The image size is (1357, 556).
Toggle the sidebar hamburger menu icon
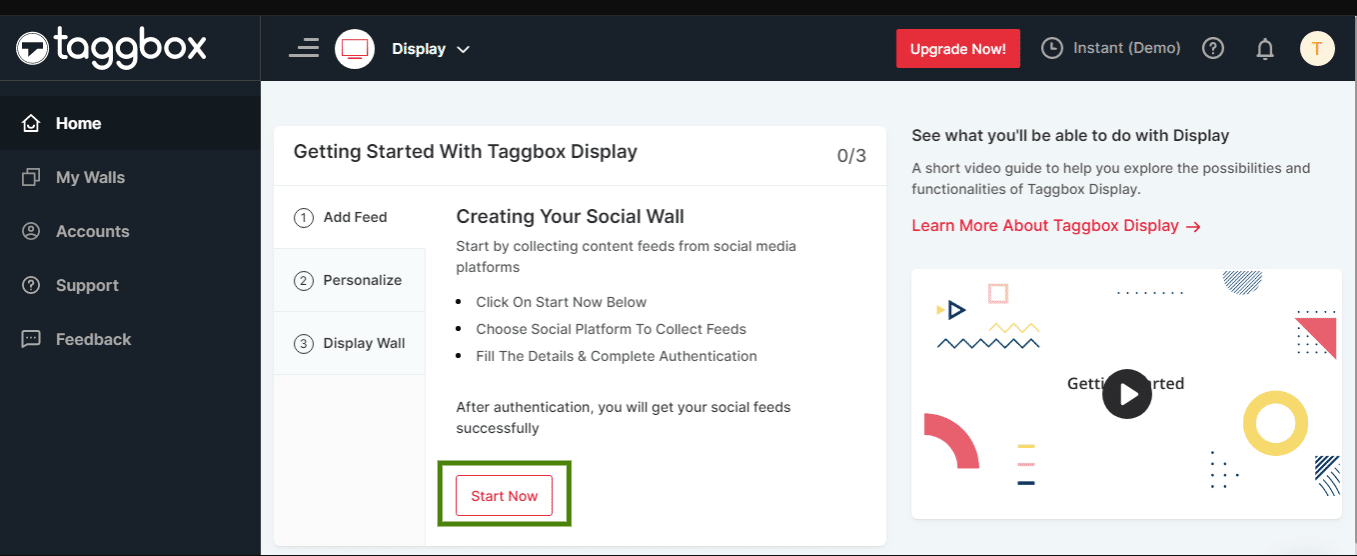[304, 48]
